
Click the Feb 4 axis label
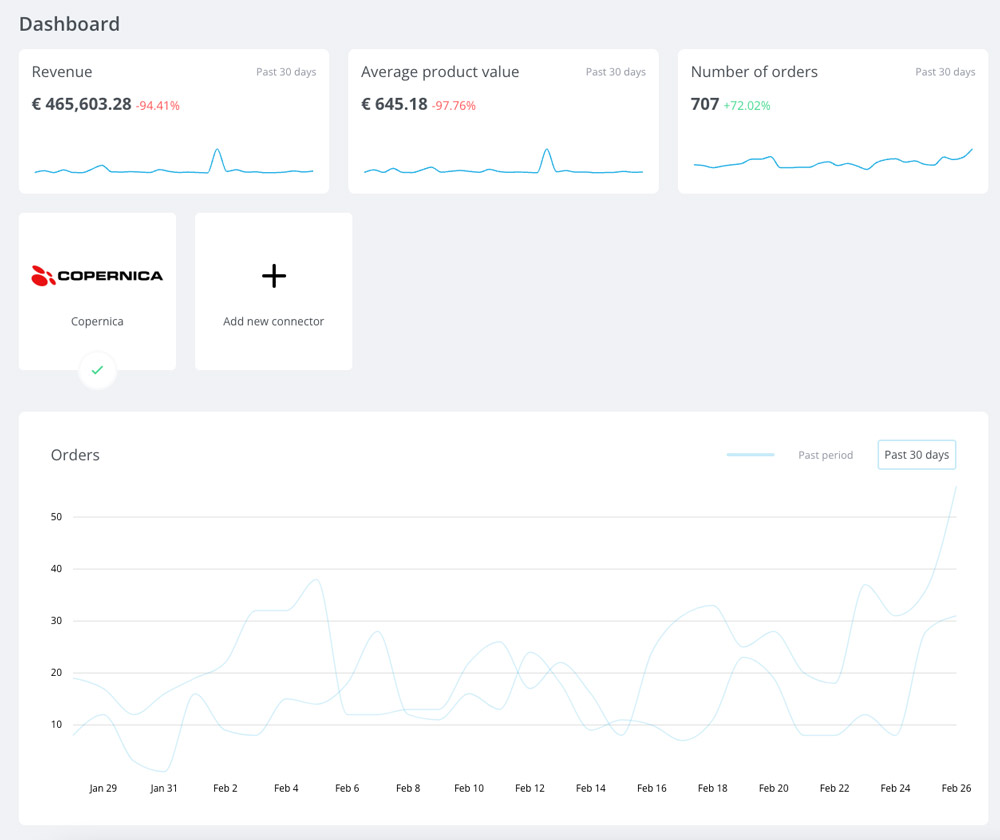(x=286, y=788)
